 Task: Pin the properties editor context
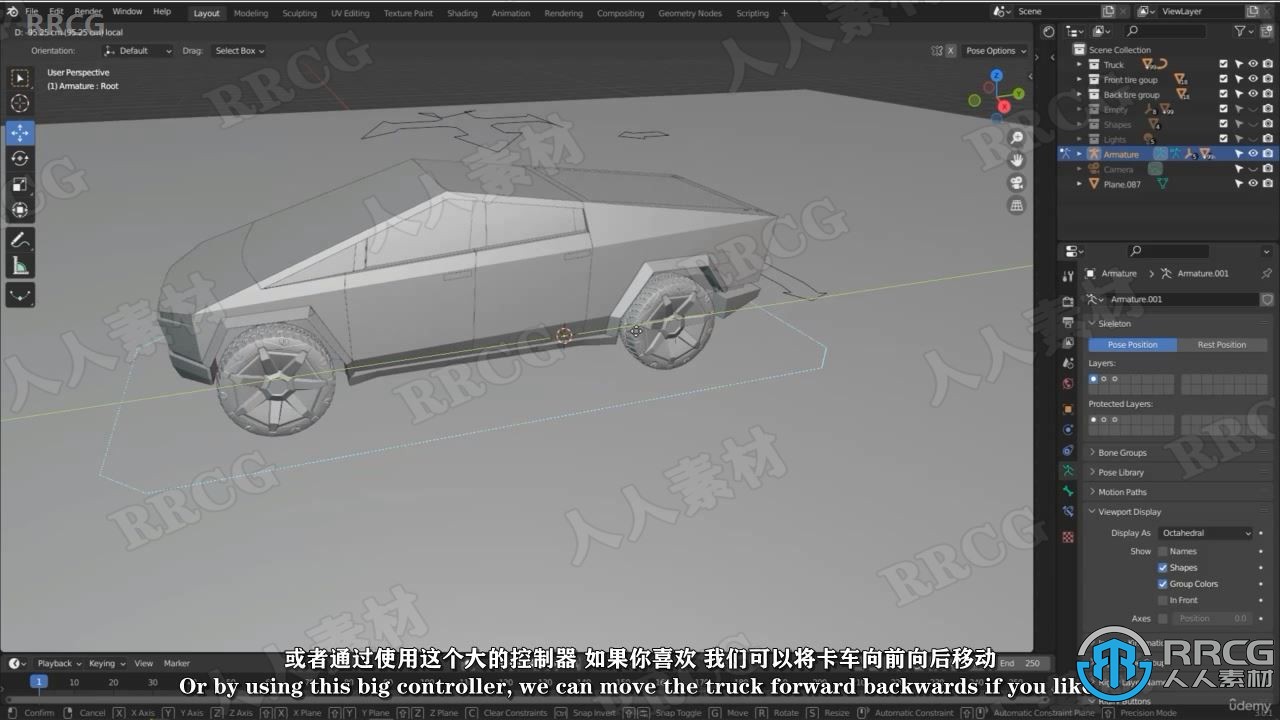[x=1267, y=273]
